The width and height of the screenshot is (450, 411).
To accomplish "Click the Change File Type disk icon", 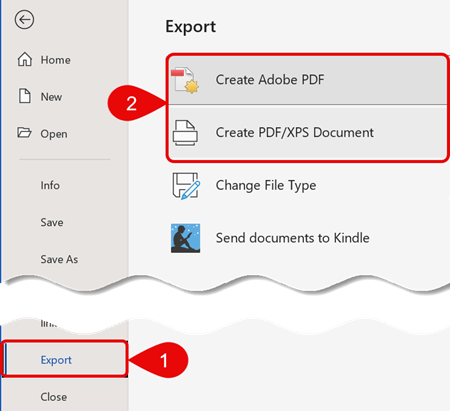I will 186,185.
